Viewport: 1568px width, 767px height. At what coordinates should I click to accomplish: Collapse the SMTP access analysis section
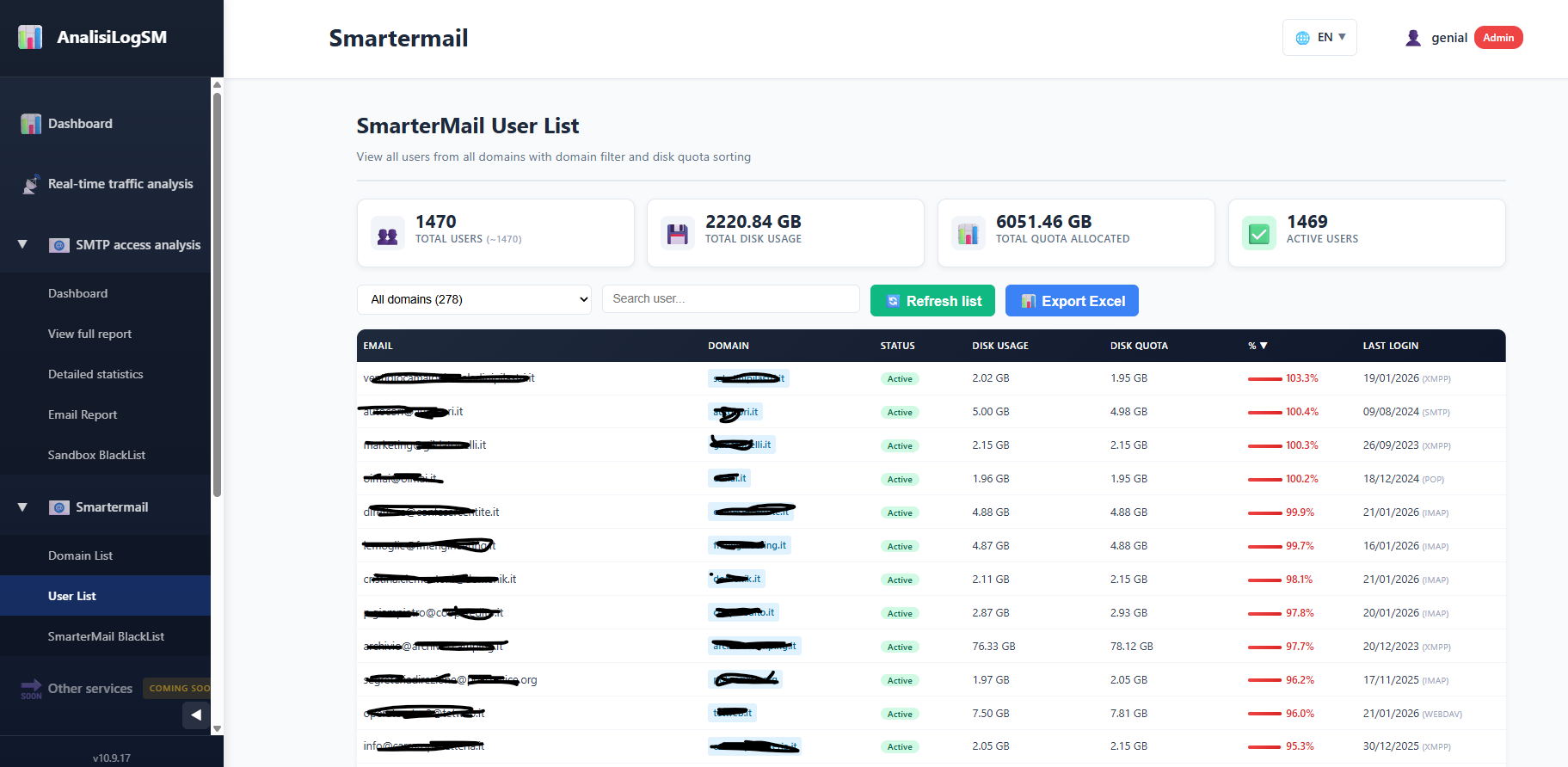coord(22,245)
